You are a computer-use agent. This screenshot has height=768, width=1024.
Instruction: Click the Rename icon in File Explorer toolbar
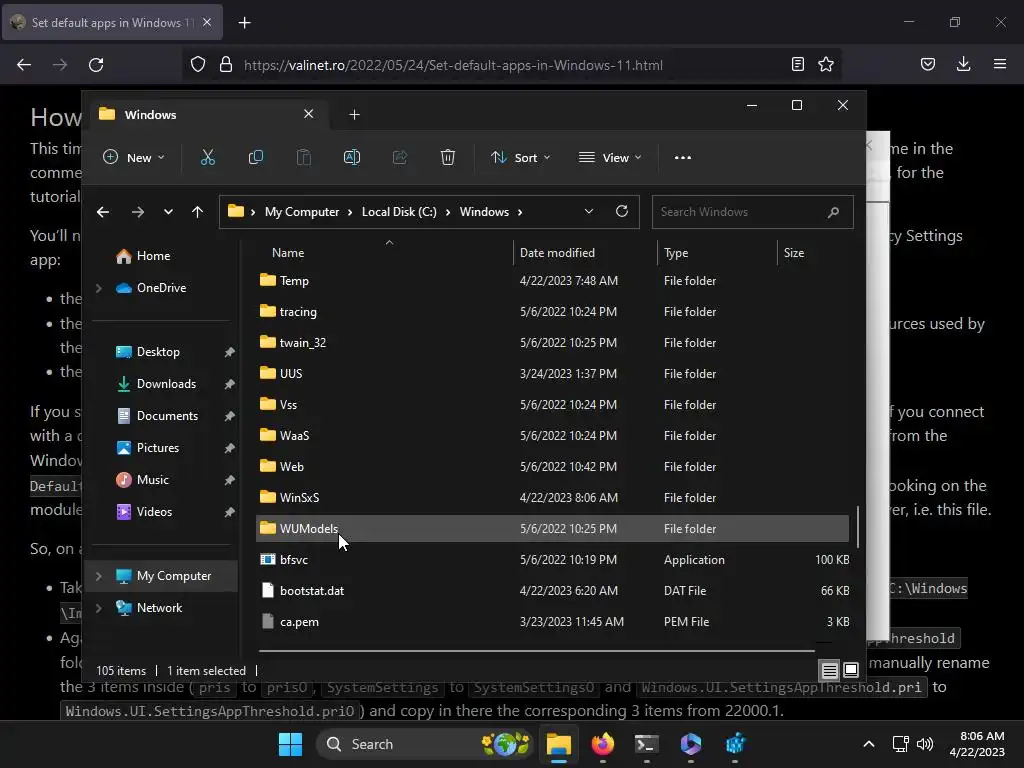coord(351,157)
